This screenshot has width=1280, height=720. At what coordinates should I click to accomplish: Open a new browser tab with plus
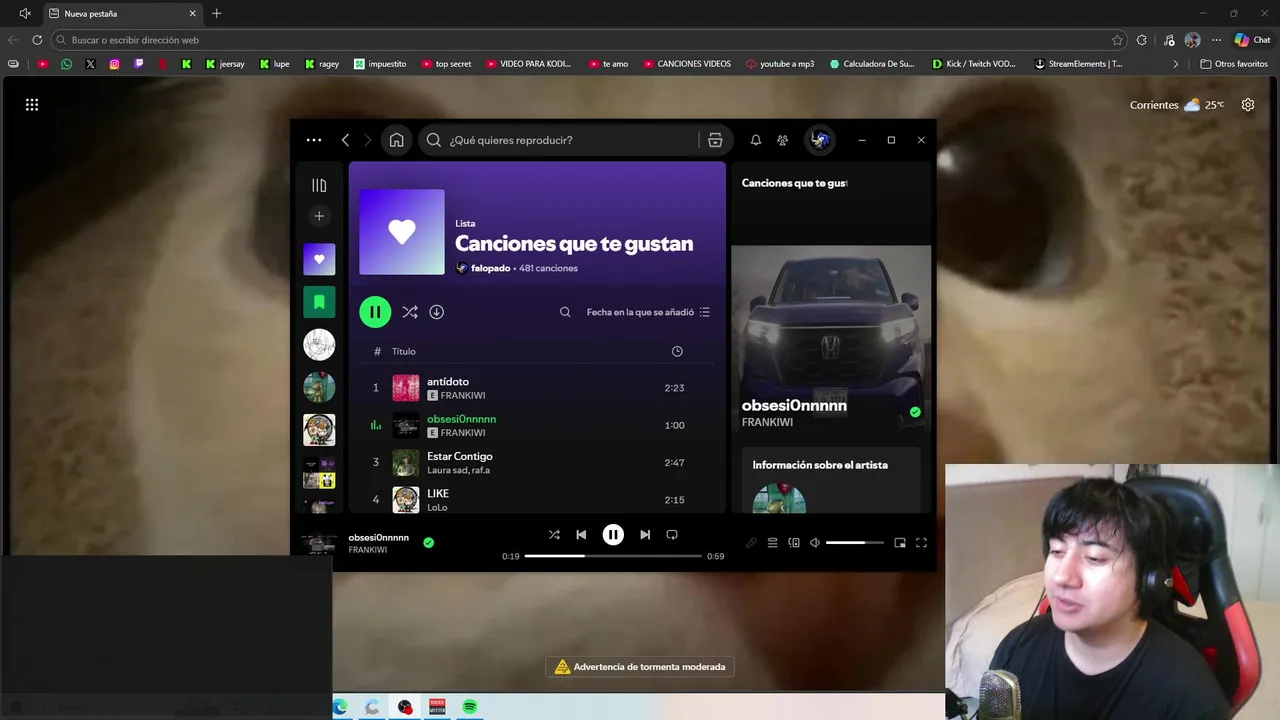click(216, 14)
